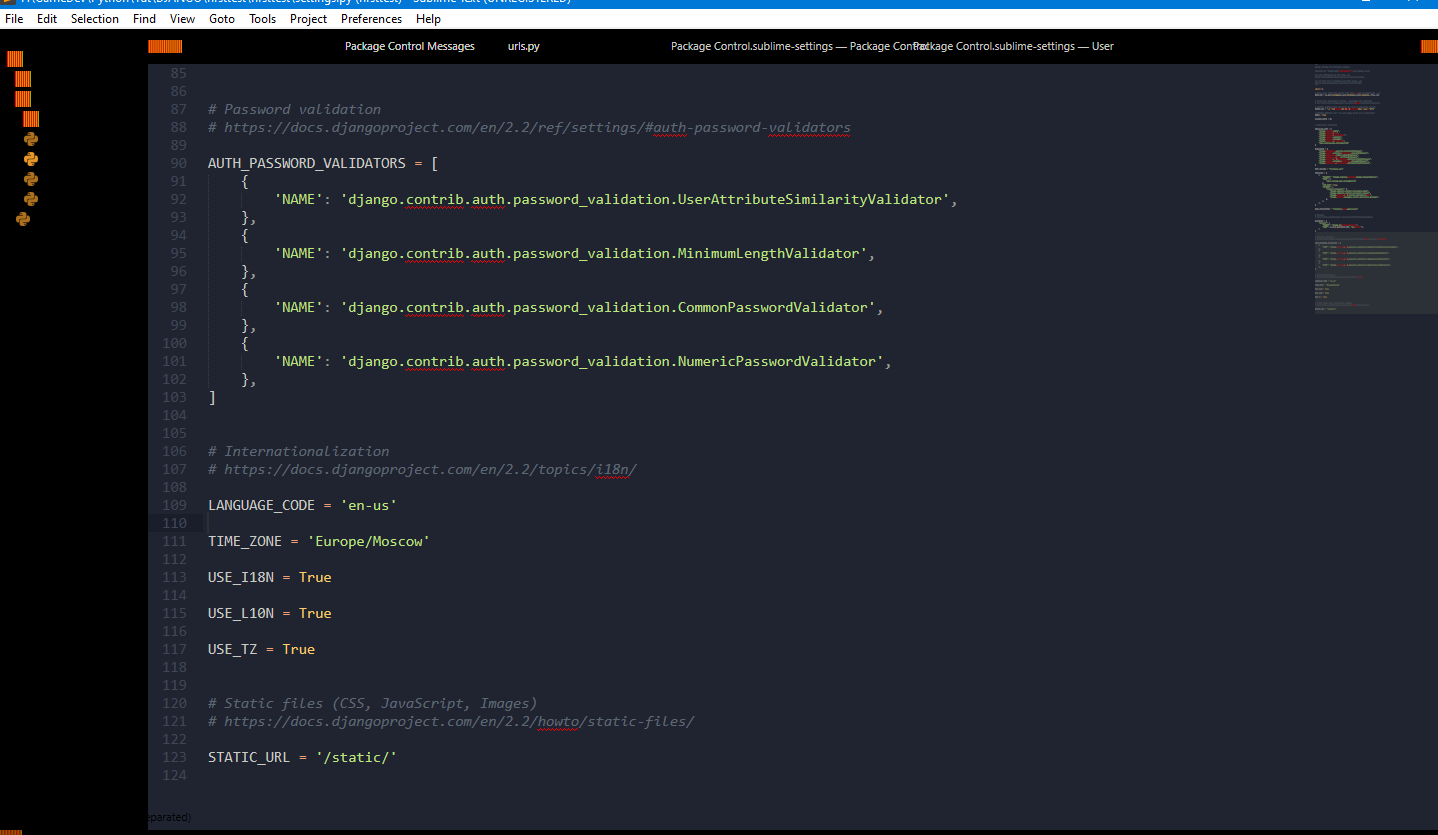Open the top folder icon in the sidebar
This screenshot has width=1438, height=835.
[14, 61]
